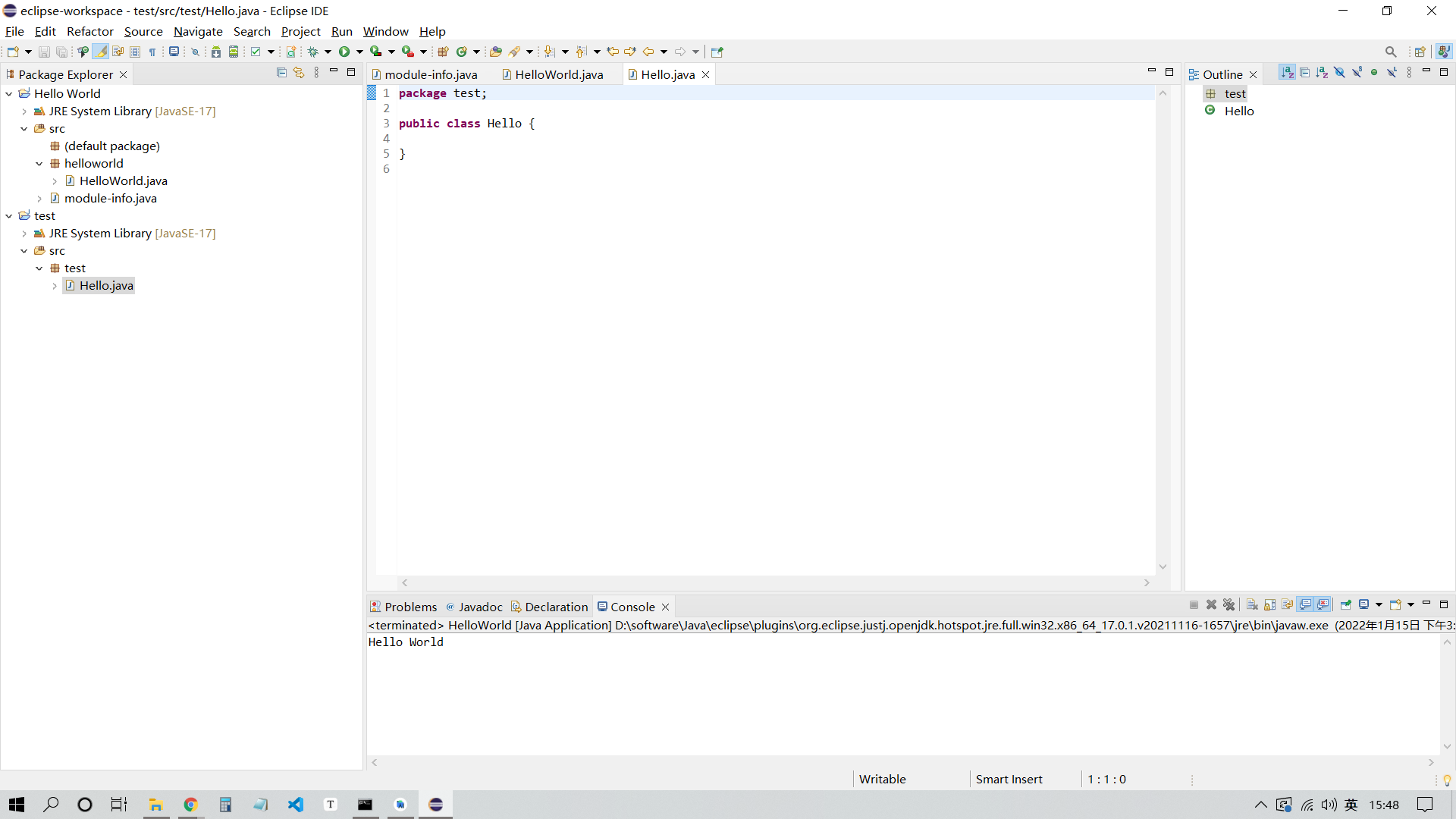Image resolution: width=1456 pixels, height=819 pixels.
Task: Pin the Console view with the pin icon
Action: click(x=1346, y=604)
